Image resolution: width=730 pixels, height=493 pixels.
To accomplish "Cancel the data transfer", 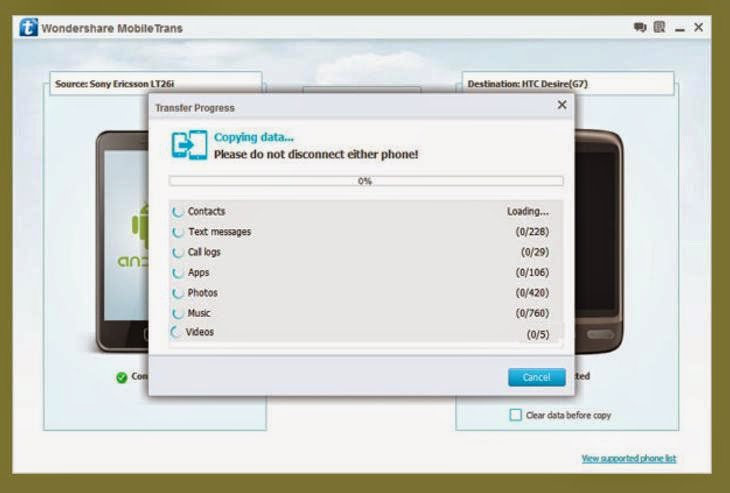I will click(537, 377).
